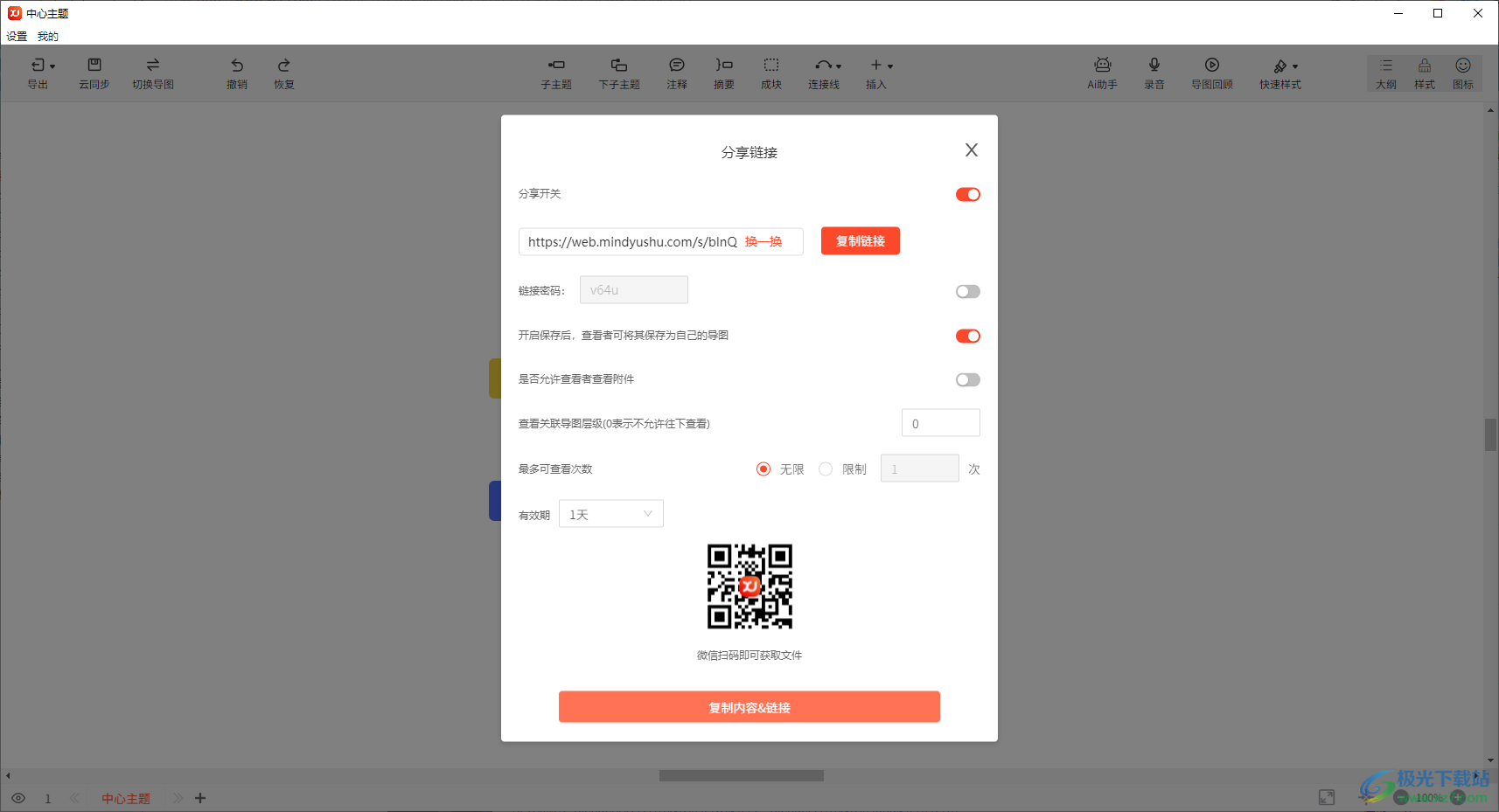
Task: Click the share URL field
Action: pos(661,242)
